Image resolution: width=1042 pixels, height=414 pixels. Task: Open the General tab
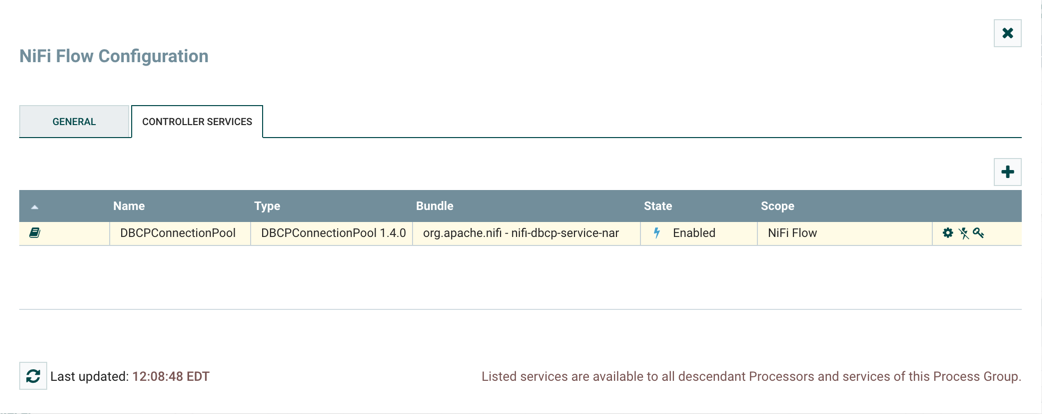74,122
